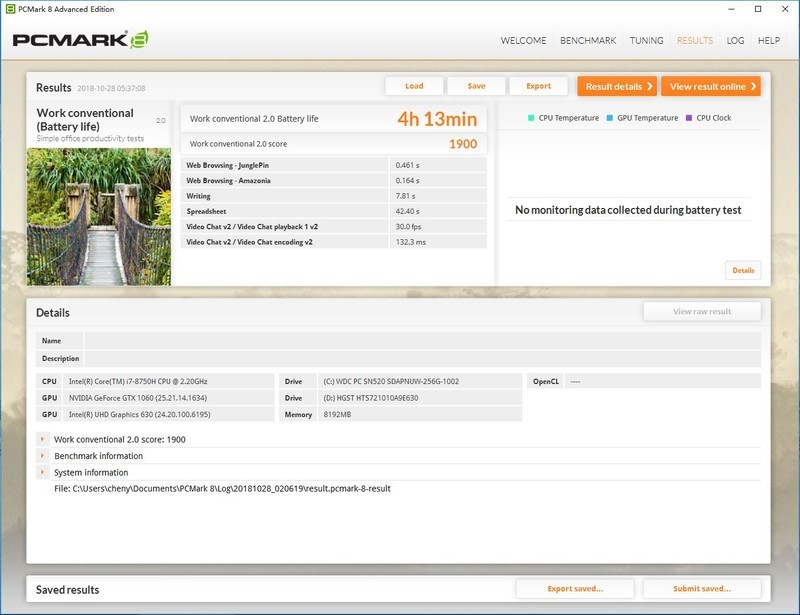Click the Export button
Viewport: 800px width, 615px height.
[538, 86]
